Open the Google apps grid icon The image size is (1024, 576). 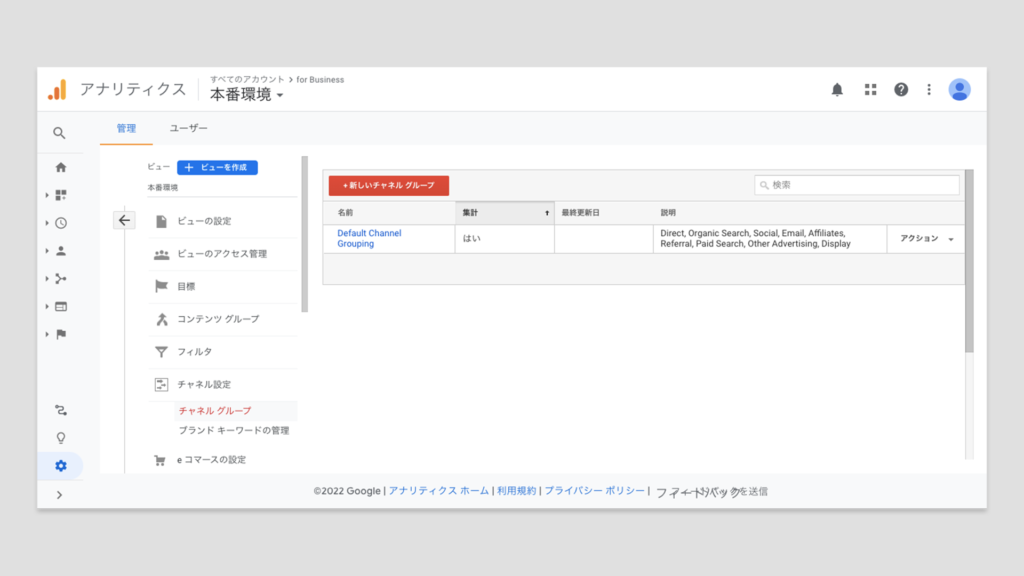point(870,90)
